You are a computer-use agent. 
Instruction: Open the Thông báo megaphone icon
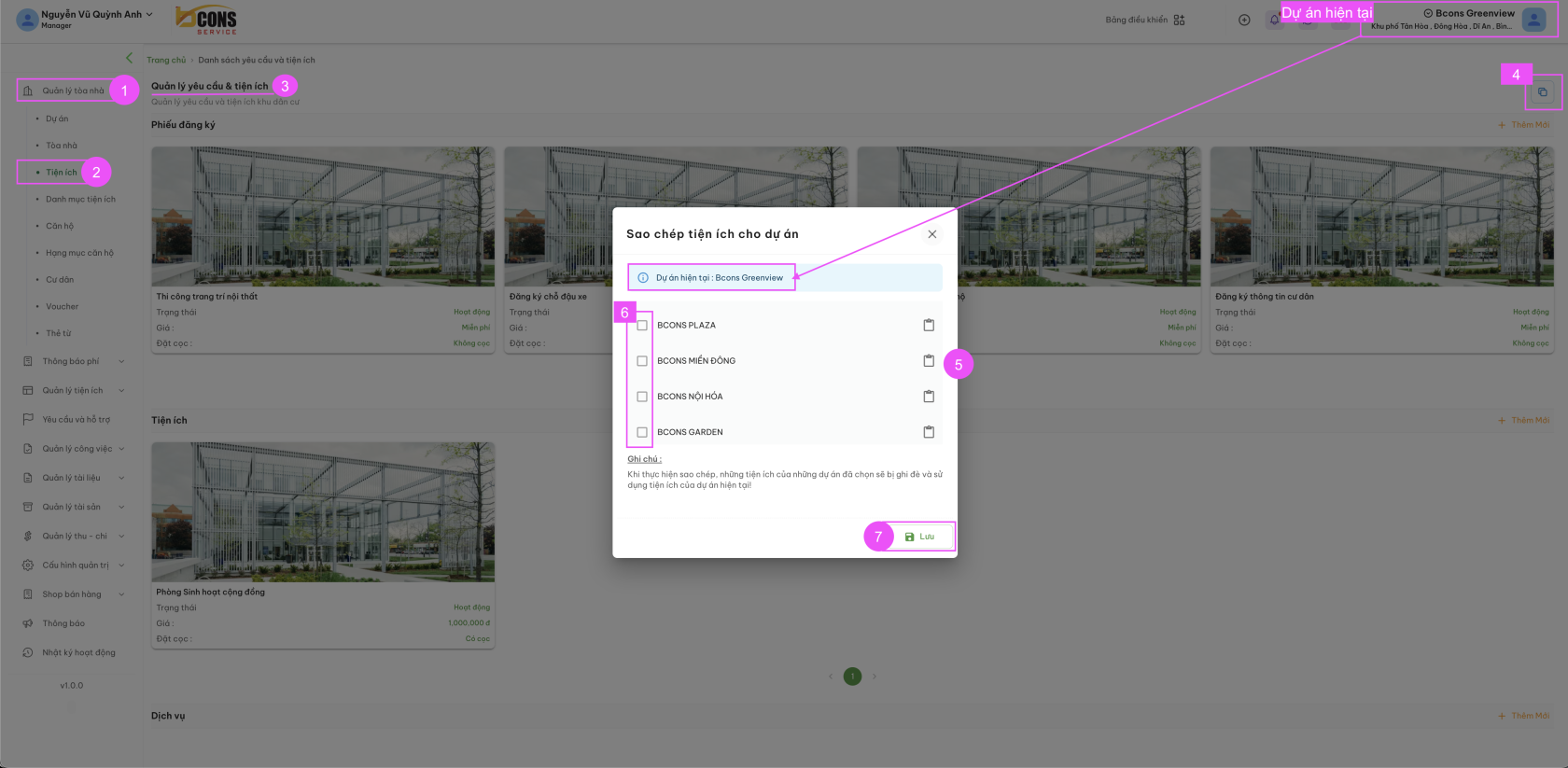point(28,623)
